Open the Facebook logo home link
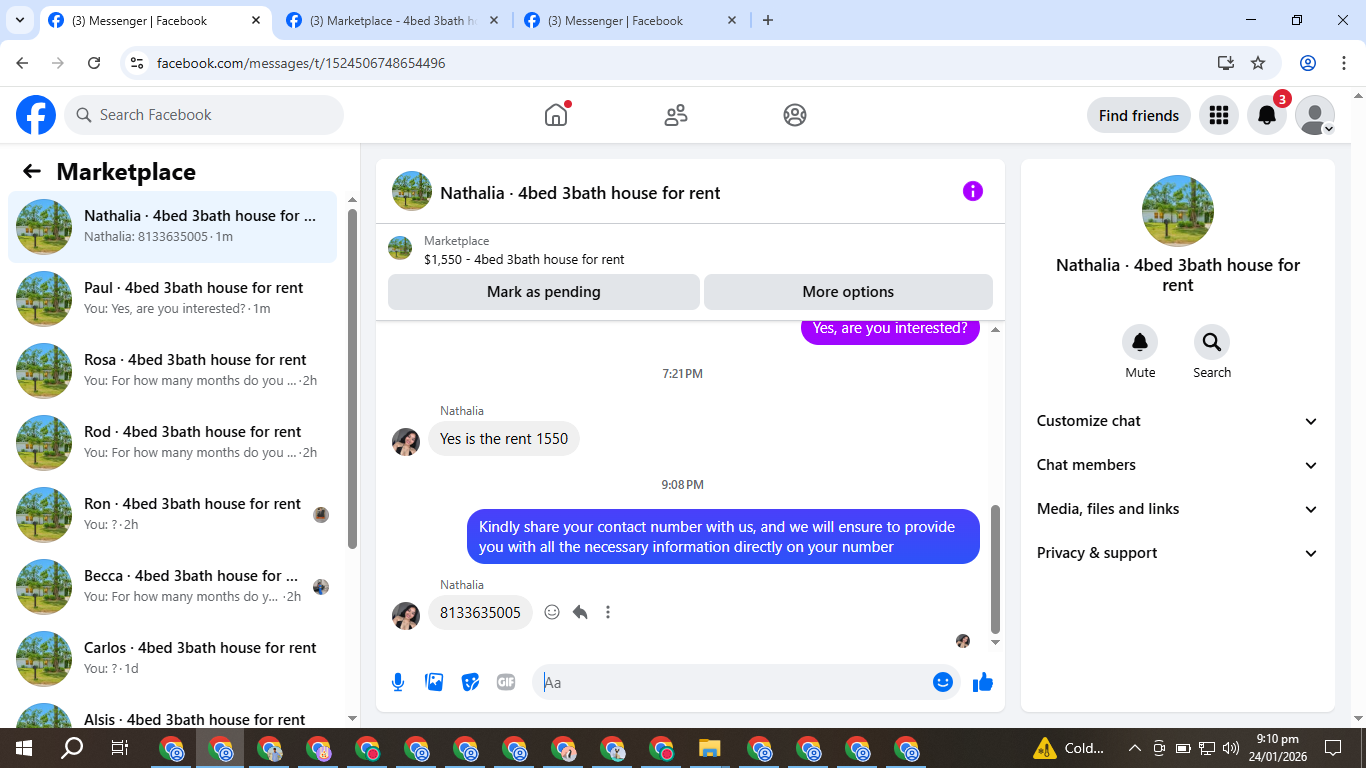The width and height of the screenshot is (1366, 768). [36, 115]
